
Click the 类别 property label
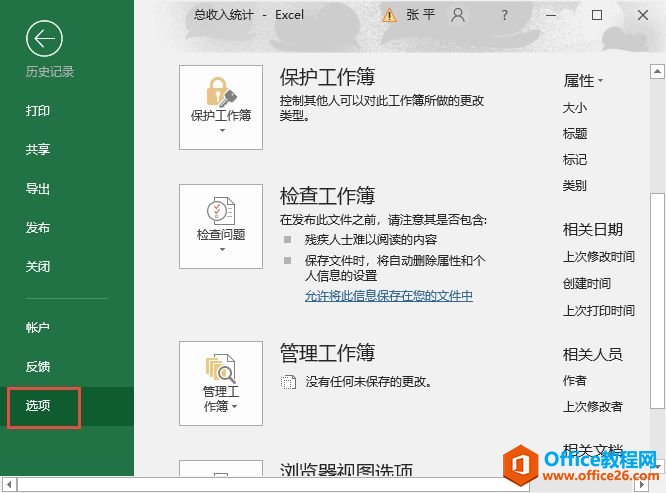[575, 186]
